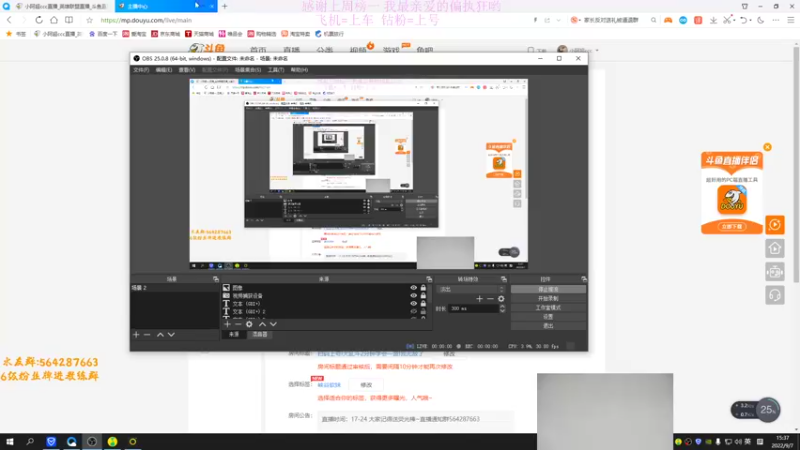Viewport: 800px width, 450px height.
Task: Add a new scene with the plus icon in the OBS Scenes panel
Action: (x=136, y=335)
